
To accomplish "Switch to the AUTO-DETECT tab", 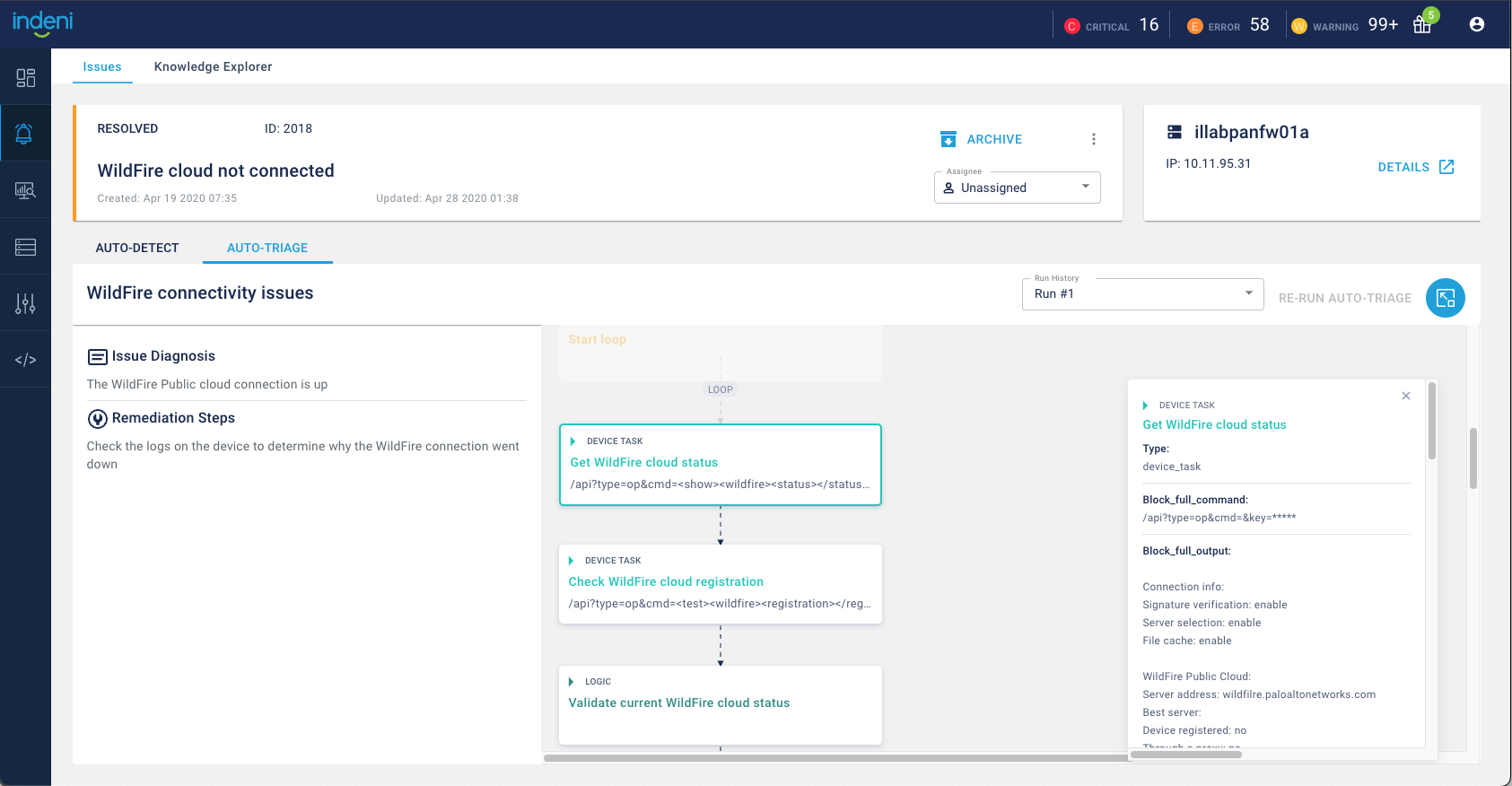I will (137, 248).
